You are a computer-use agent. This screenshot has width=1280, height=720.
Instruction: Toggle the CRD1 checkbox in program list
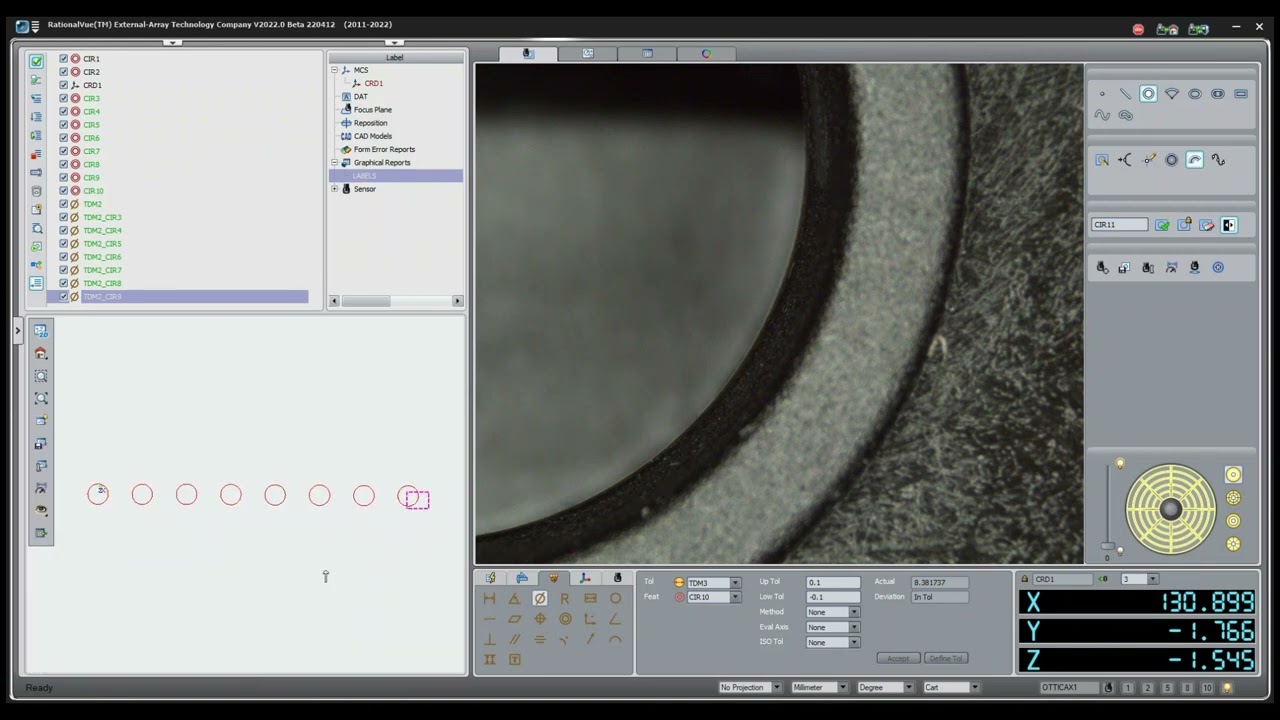pos(64,85)
